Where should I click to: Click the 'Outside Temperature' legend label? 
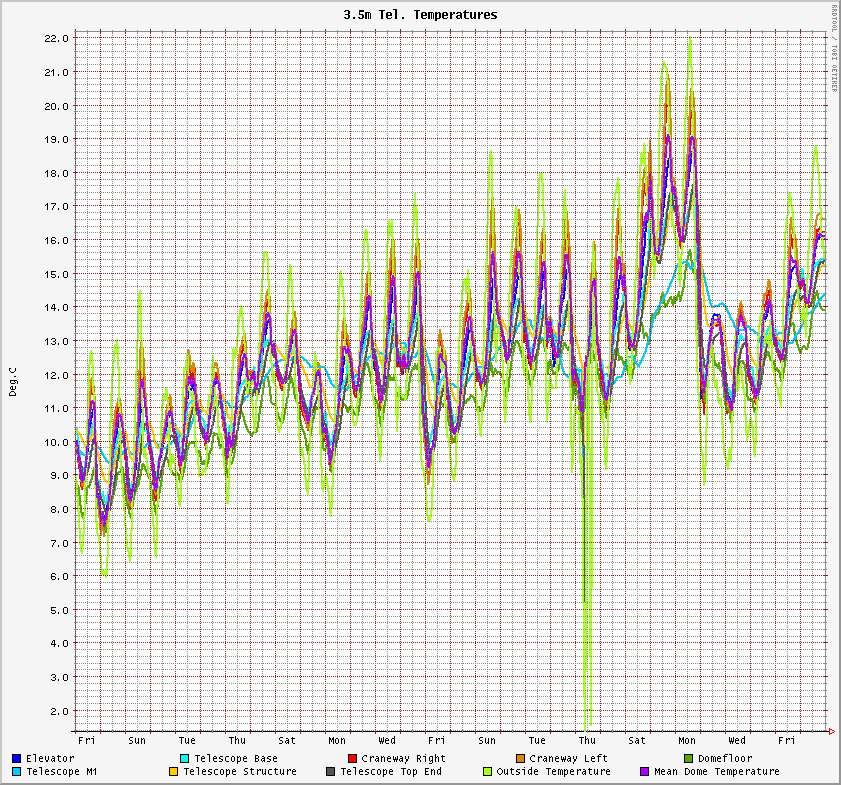553,771
